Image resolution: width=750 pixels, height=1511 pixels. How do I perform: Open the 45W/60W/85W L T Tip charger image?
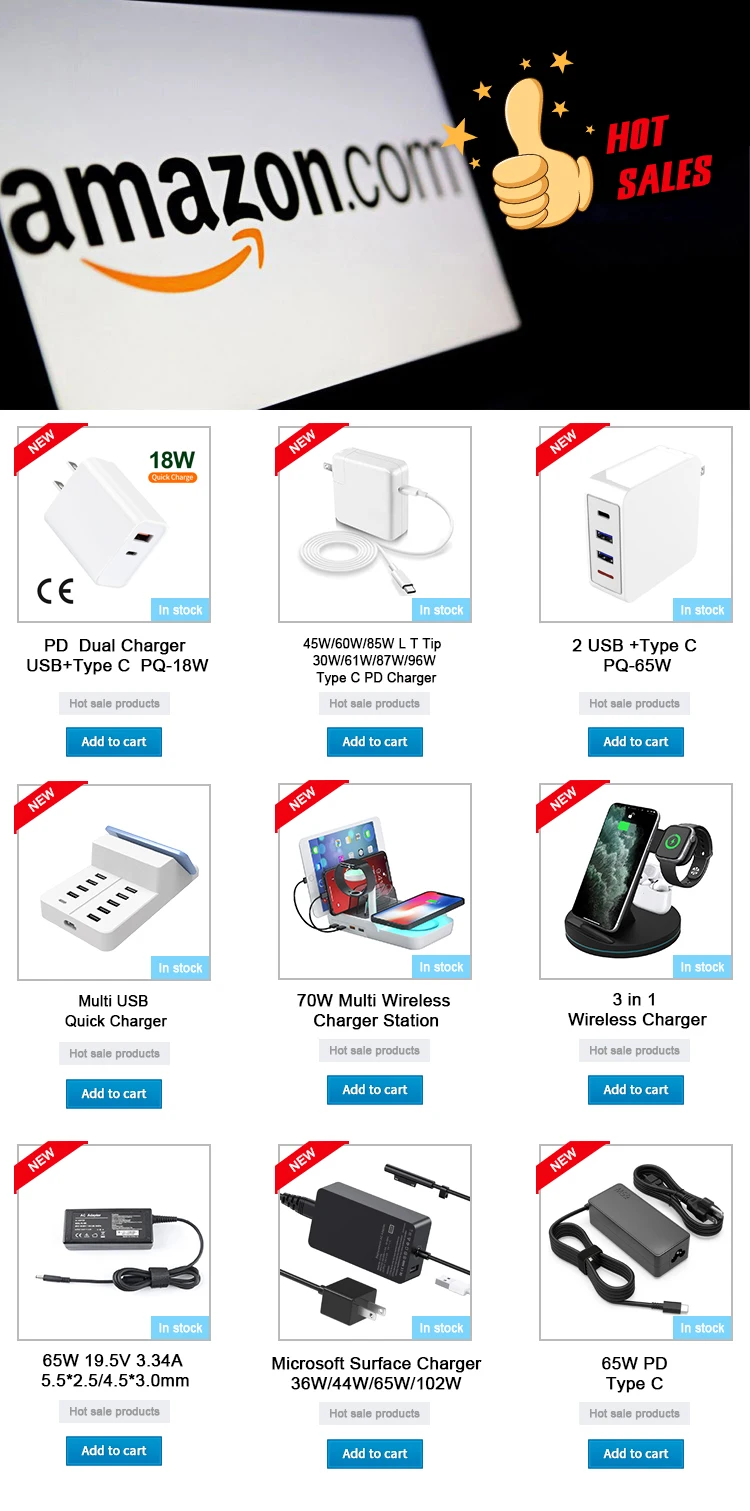(x=375, y=525)
